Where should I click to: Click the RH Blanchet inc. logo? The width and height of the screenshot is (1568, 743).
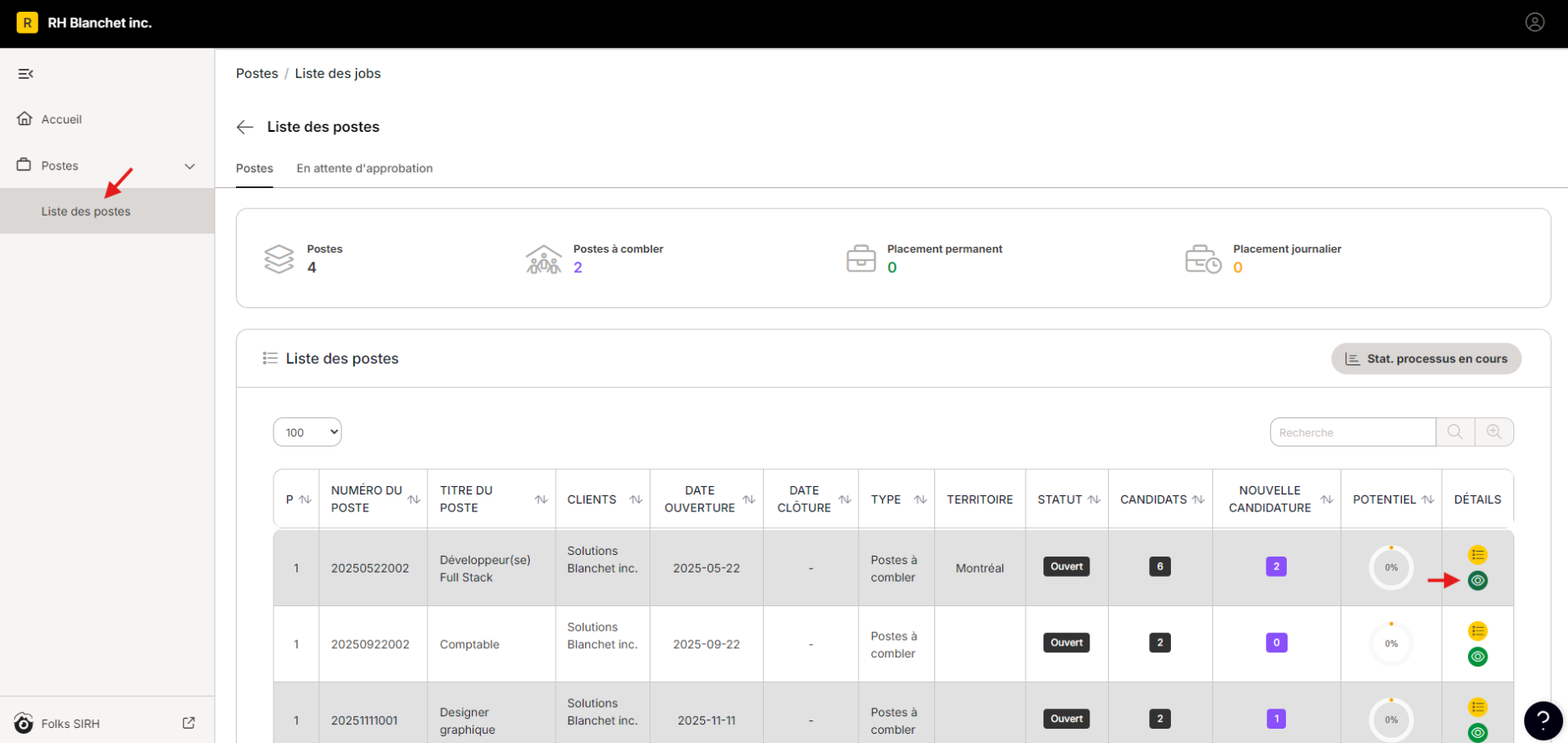[x=28, y=23]
